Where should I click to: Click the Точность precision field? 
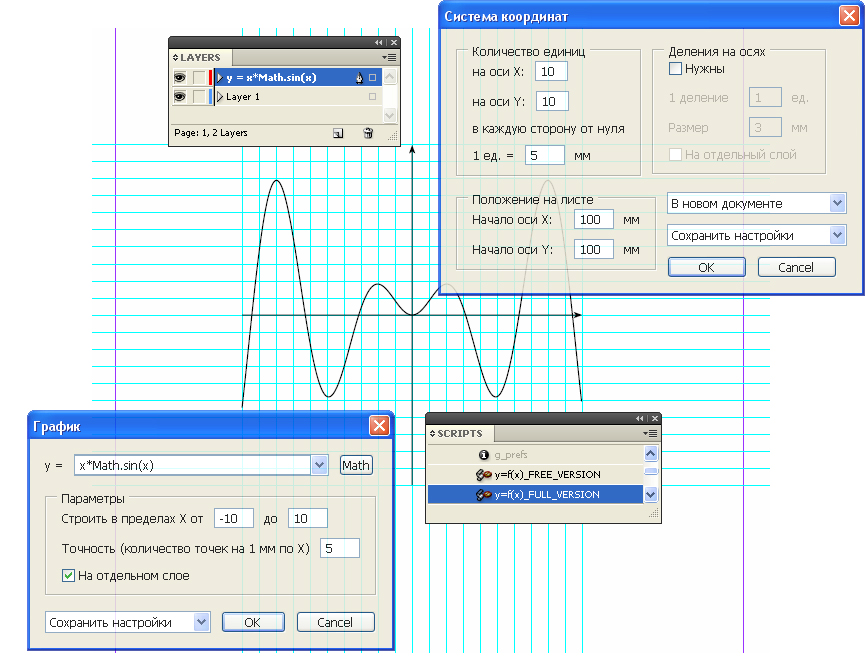340,548
